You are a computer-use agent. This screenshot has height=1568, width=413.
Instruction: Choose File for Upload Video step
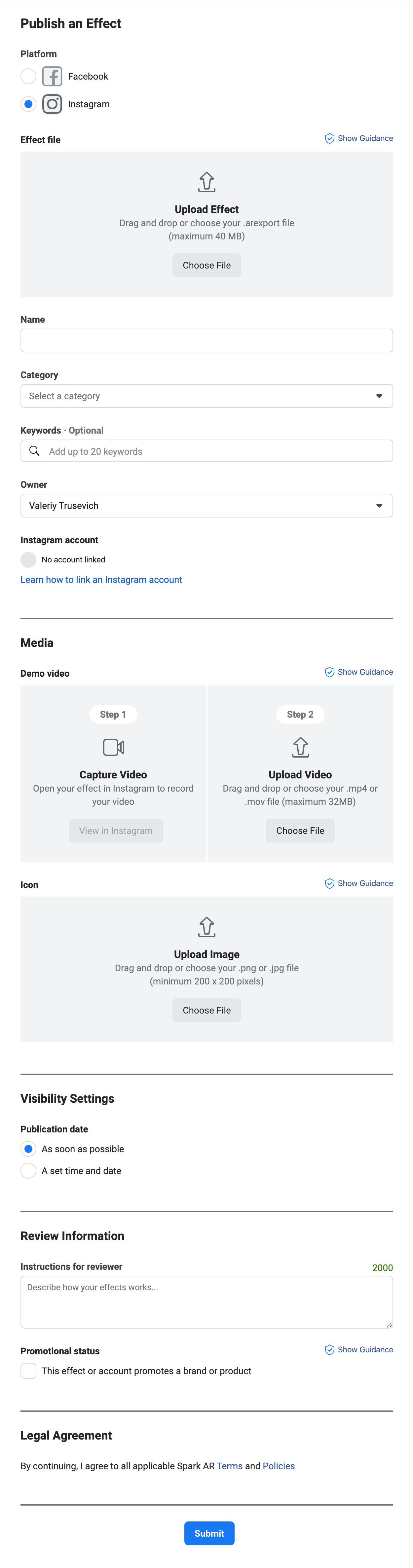(300, 830)
